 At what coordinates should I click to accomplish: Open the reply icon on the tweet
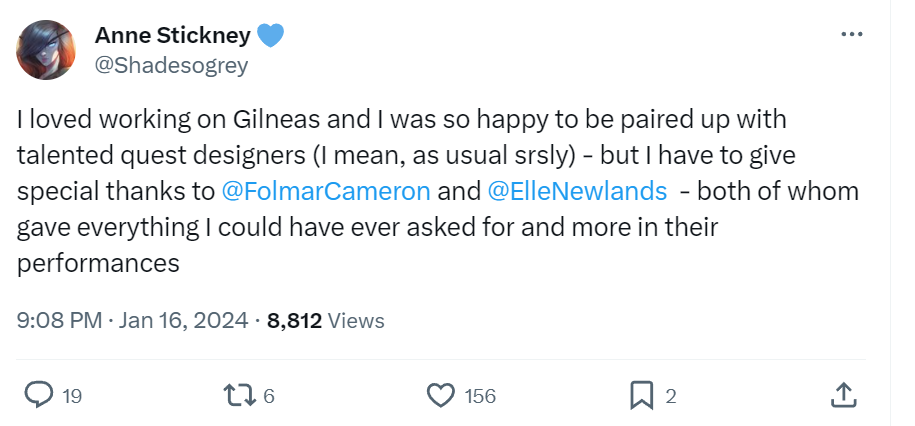pos(38,395)
